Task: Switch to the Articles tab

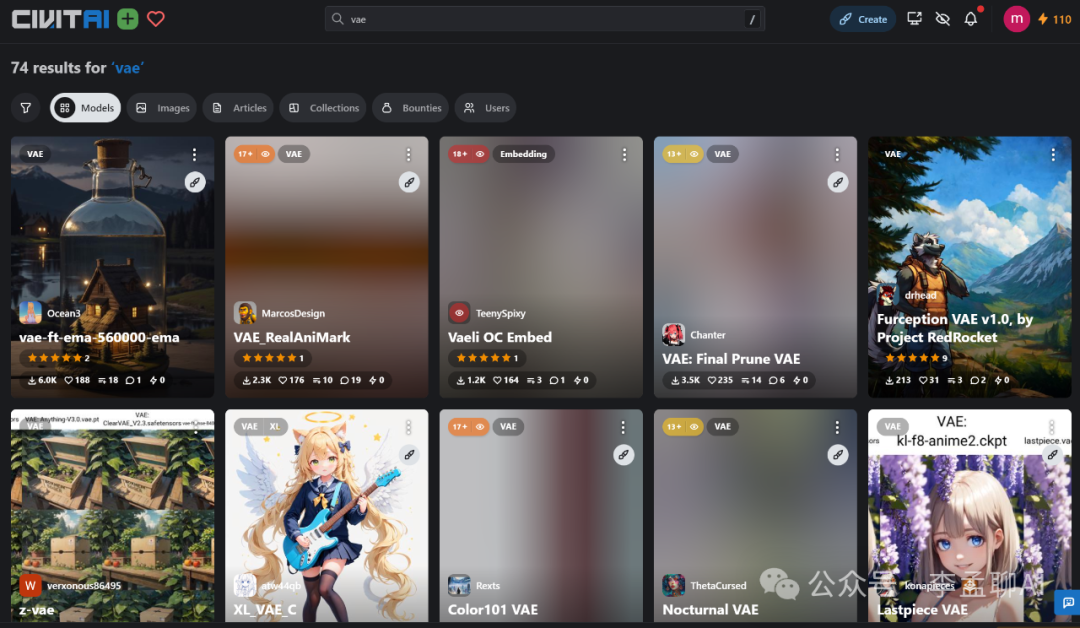Action: point(238,108)
